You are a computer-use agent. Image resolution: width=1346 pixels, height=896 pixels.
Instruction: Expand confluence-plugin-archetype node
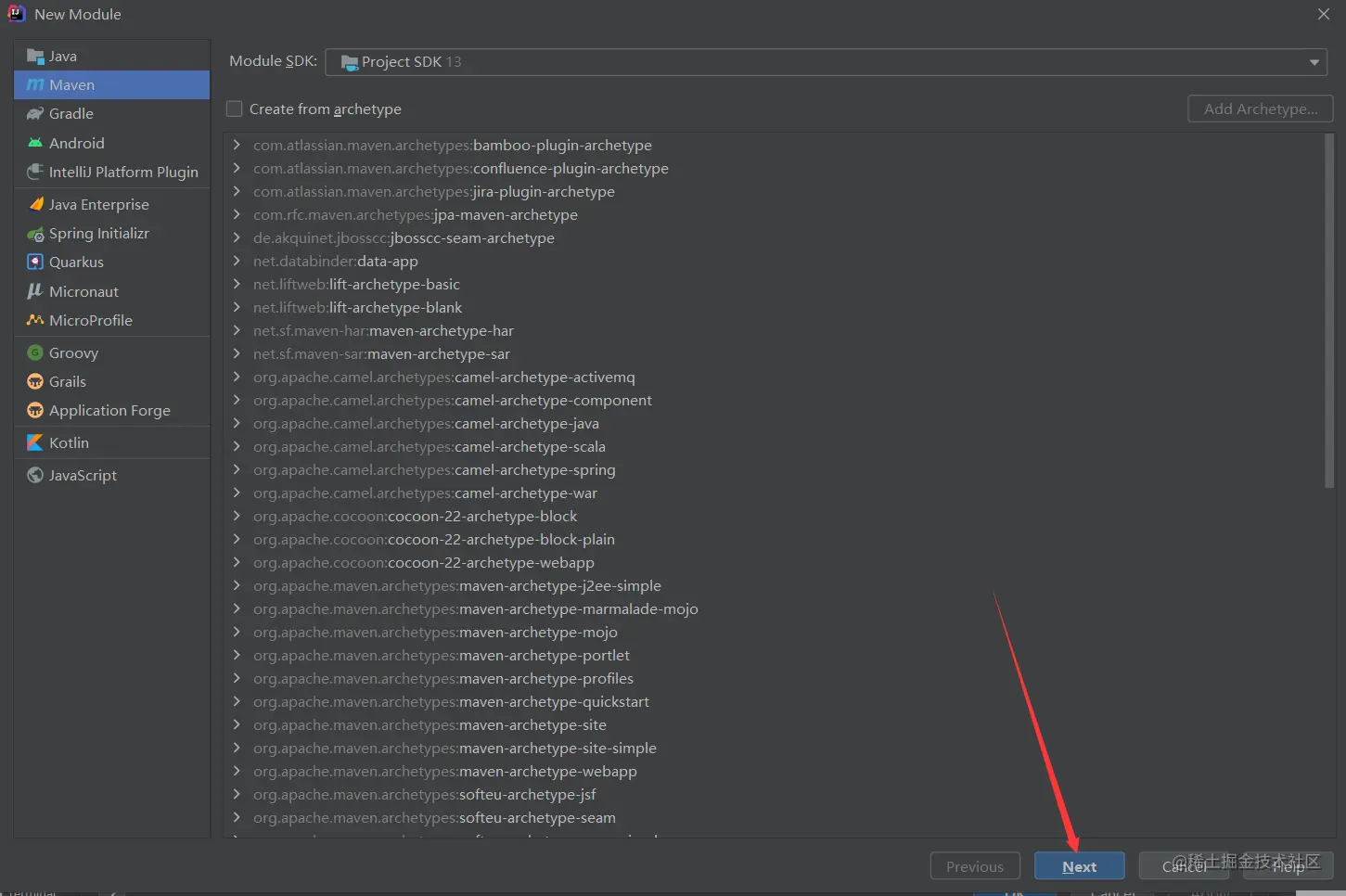click(237, 168)
